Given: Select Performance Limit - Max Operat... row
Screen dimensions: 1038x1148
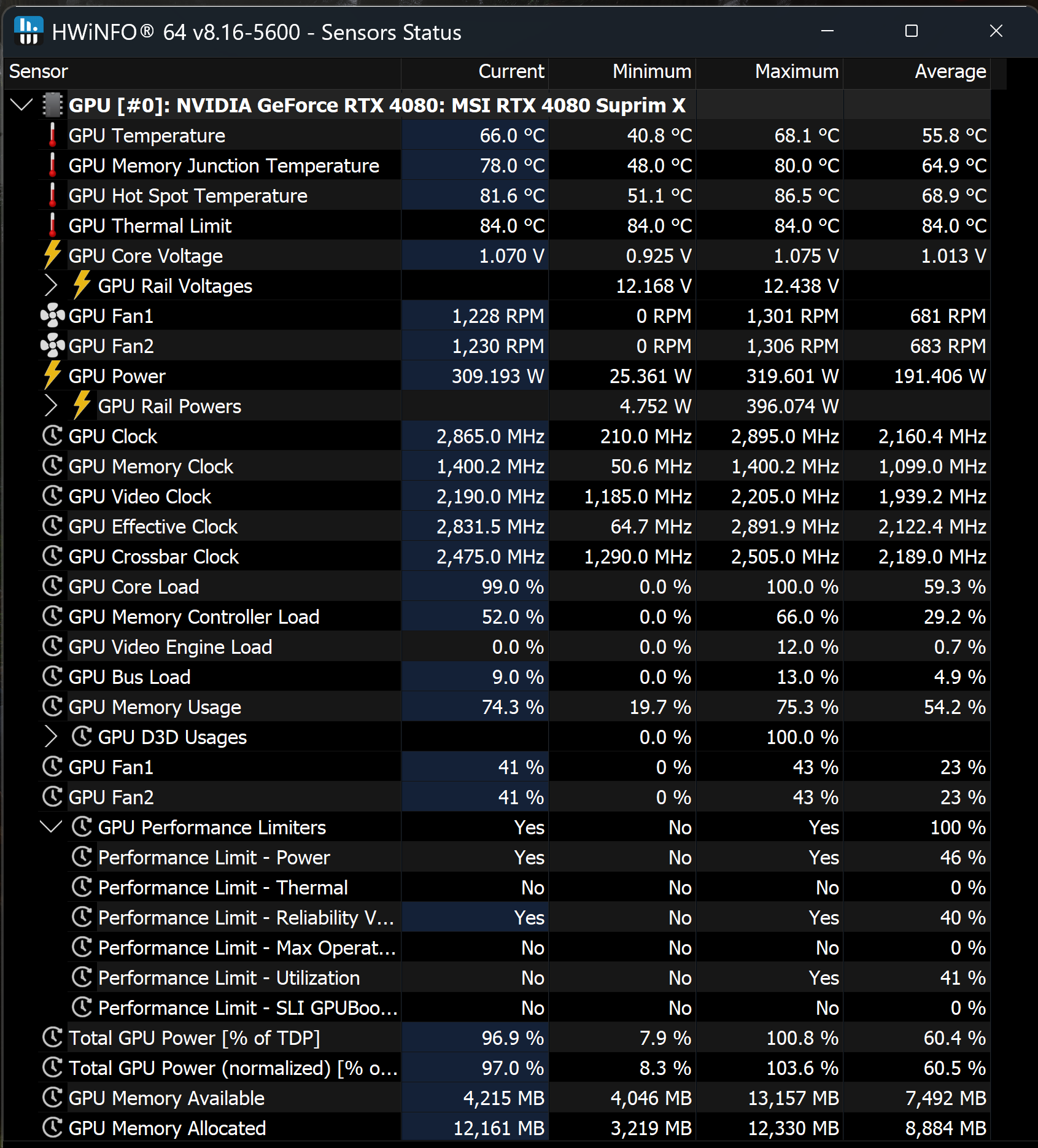Looking at the screenshot, I should [x=247, y=948].
